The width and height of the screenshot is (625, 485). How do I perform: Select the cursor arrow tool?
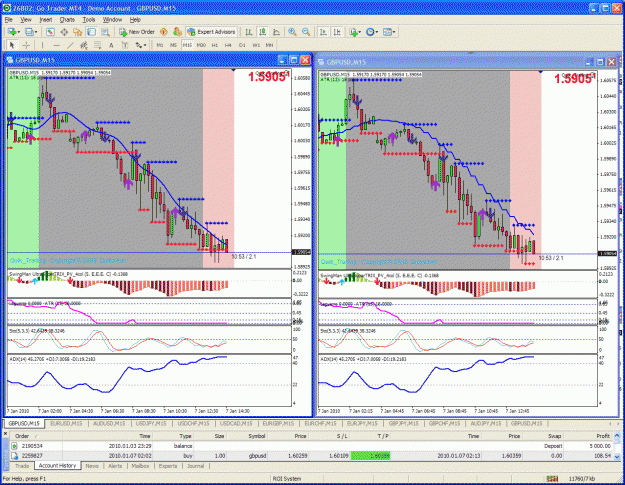click(12, 45)
